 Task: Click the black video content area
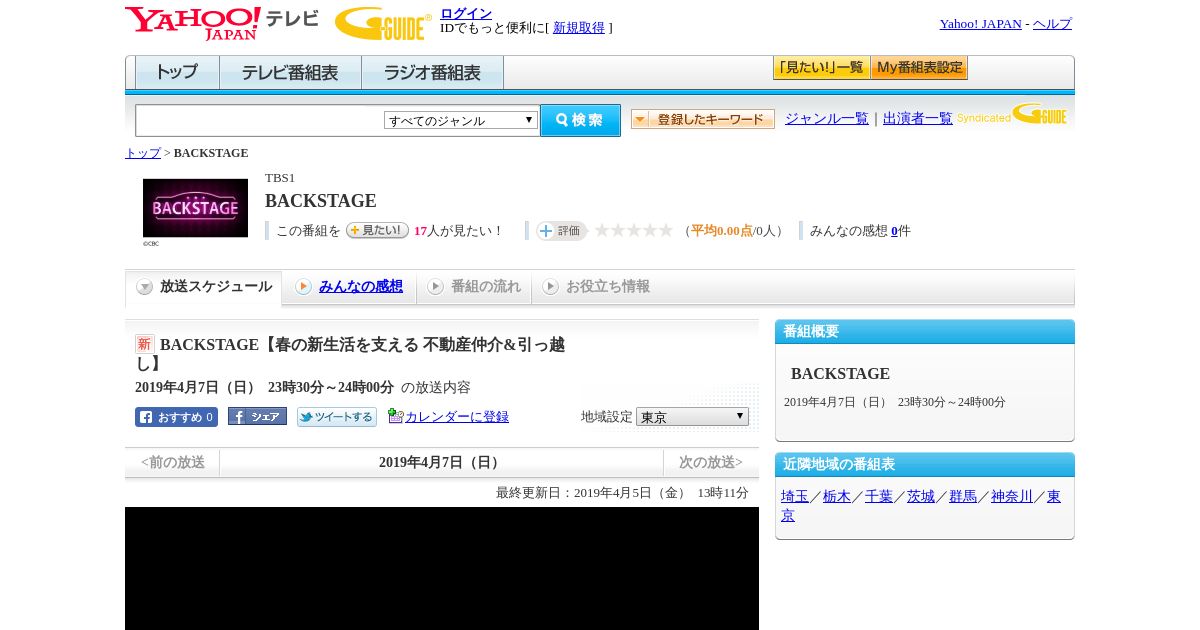click(442, 568)
